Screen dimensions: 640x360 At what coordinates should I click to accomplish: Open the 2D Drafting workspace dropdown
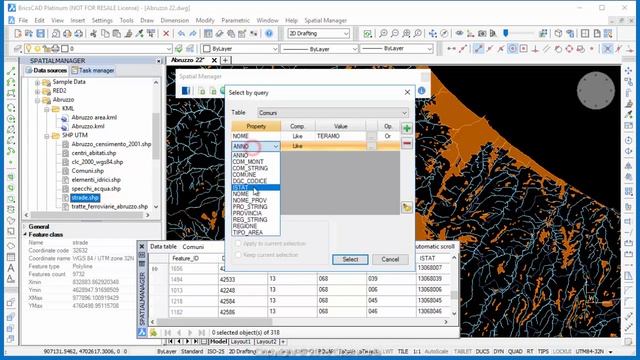[319, 33]
